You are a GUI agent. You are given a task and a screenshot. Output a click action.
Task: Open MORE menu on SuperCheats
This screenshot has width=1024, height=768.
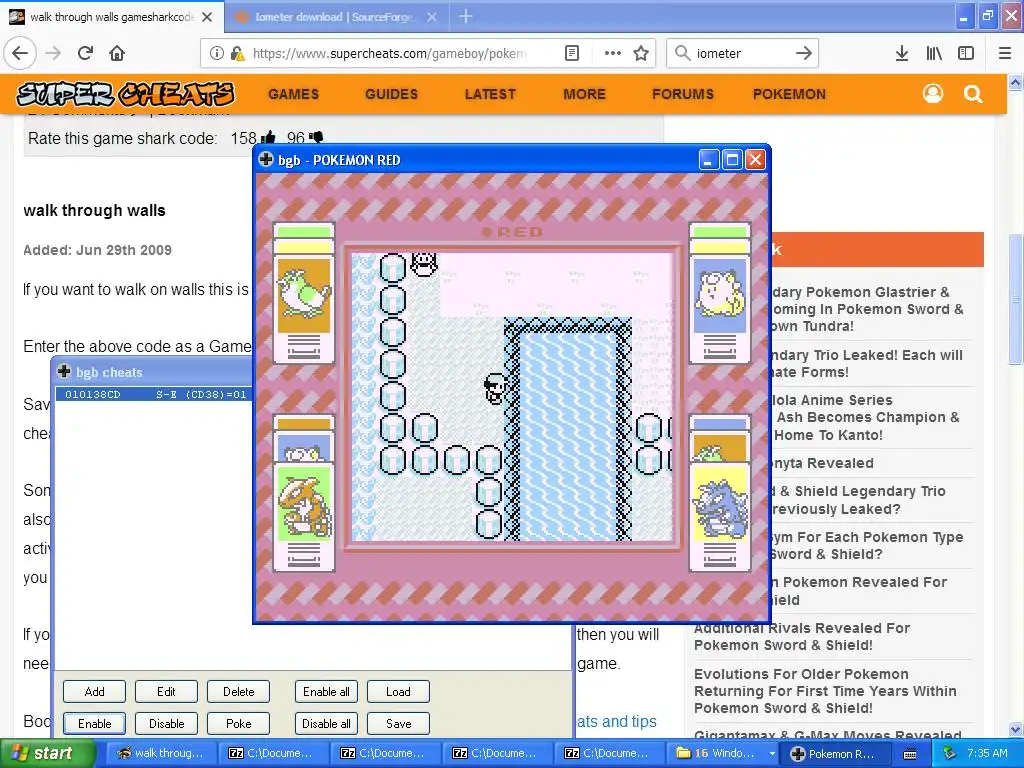coord(584,94)
